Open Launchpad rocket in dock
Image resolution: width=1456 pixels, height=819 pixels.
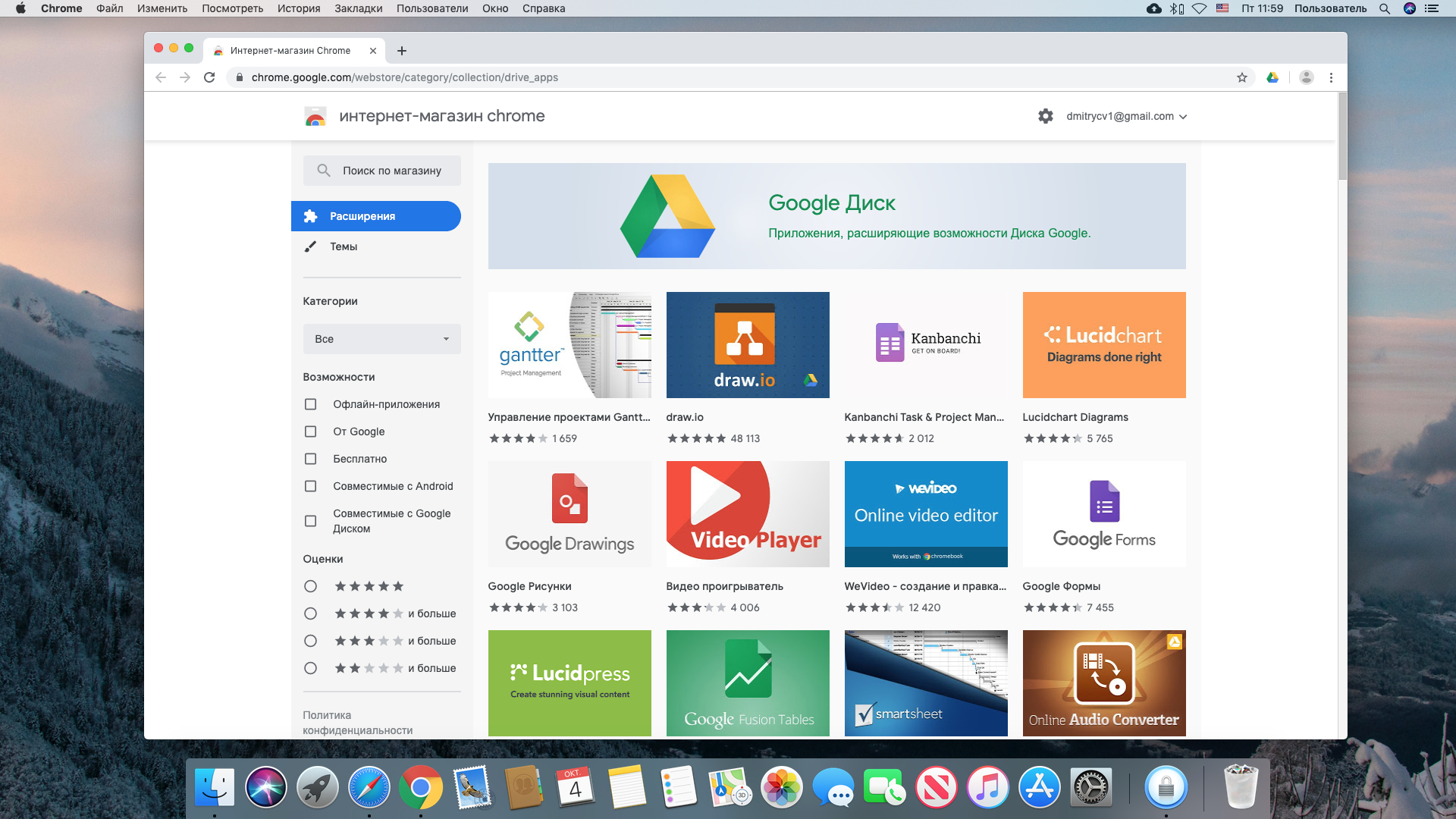coord(318,787)
